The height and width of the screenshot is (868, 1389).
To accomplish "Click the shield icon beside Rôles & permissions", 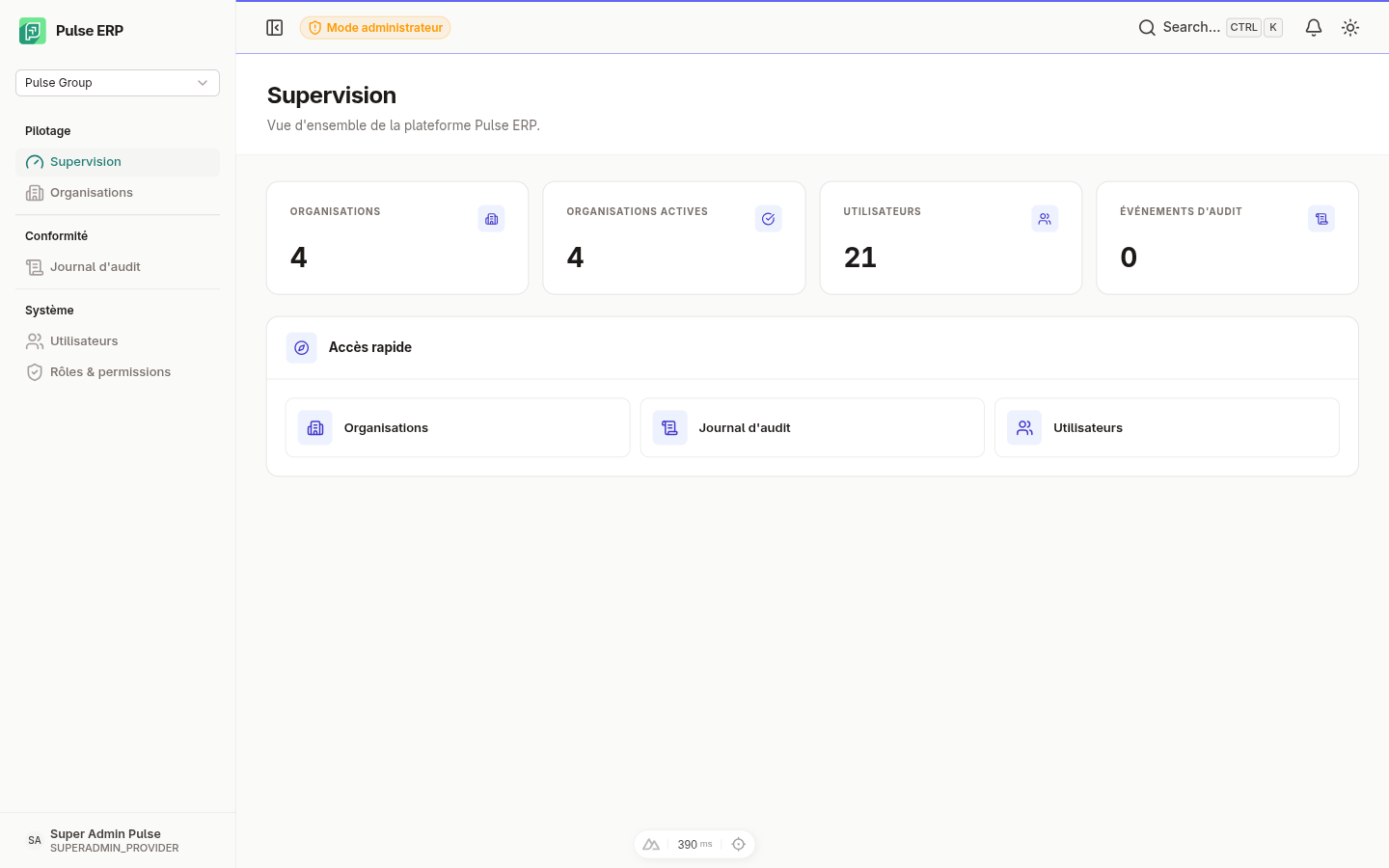I will coord(35,372).
